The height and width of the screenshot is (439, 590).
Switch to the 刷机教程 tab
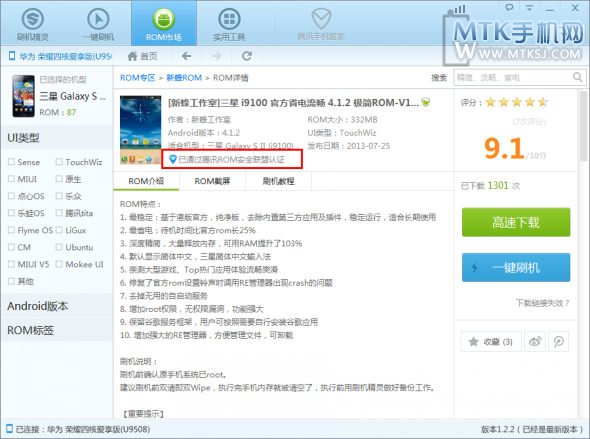(278, 181)
